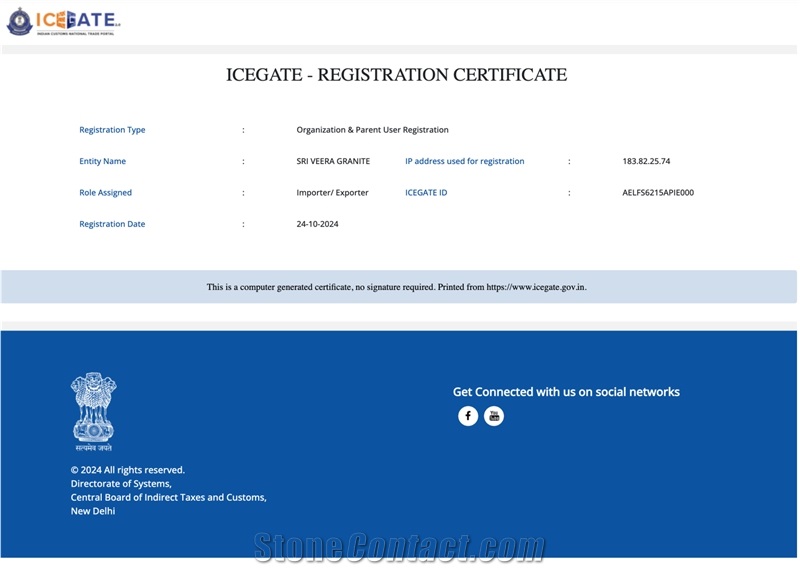Click the Entity Name label
Image resolution: width=800 pixels, height=573 pixels.
click(x=103, y=161)
